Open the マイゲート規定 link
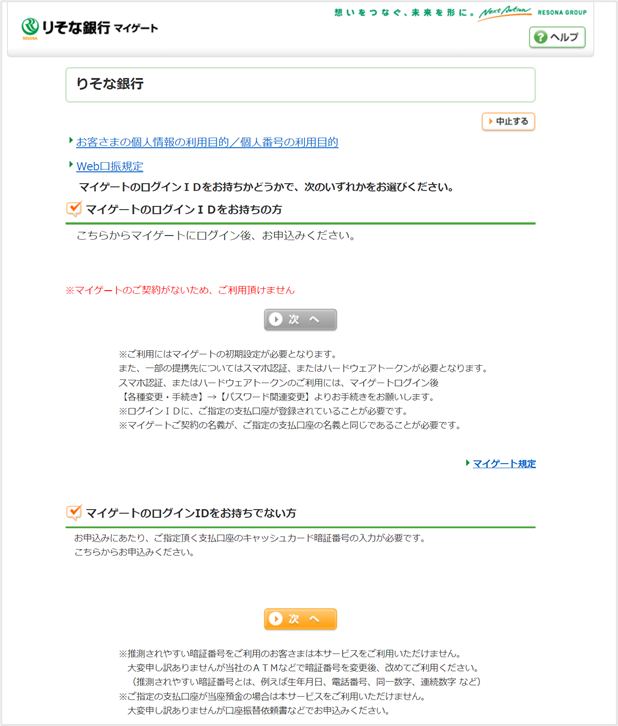 click(x=504, y=463)
